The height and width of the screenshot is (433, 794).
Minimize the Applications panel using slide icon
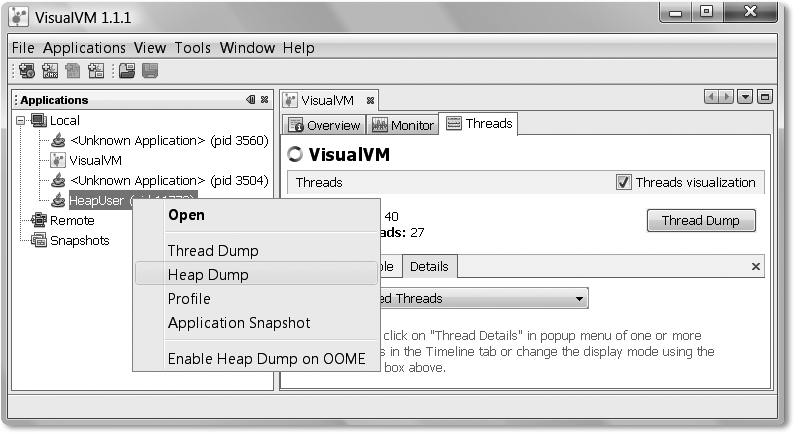pyautogui.click(x=250, y=100)
